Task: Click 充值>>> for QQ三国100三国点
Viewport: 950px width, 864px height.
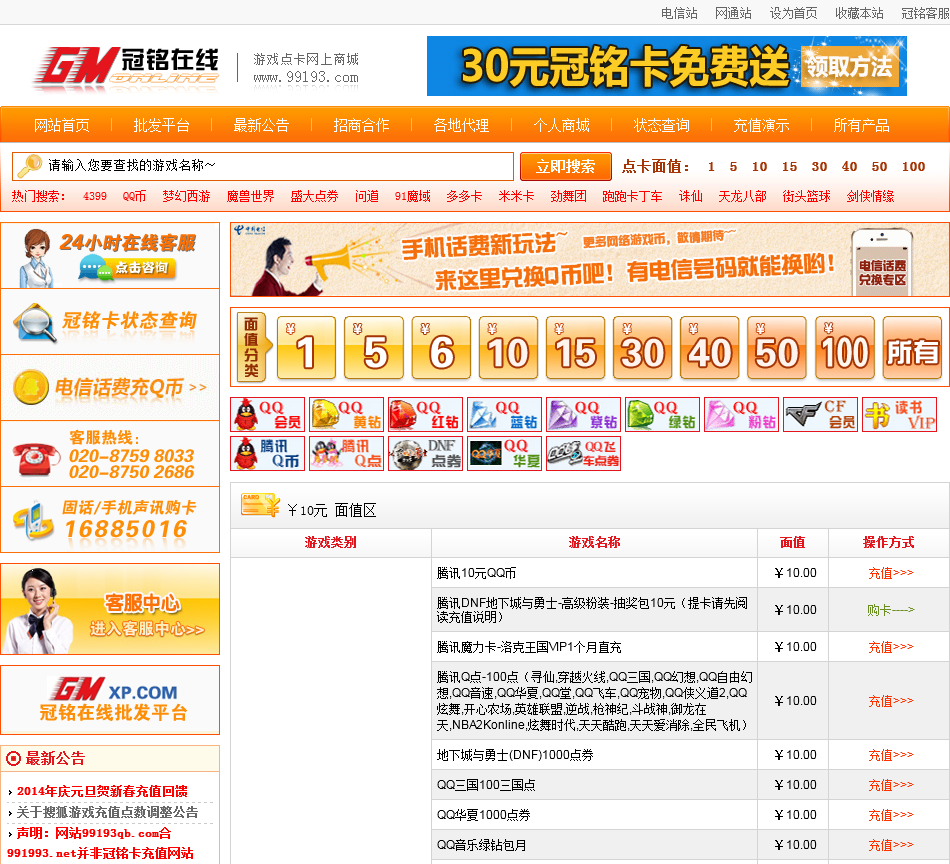Action: 891,785
